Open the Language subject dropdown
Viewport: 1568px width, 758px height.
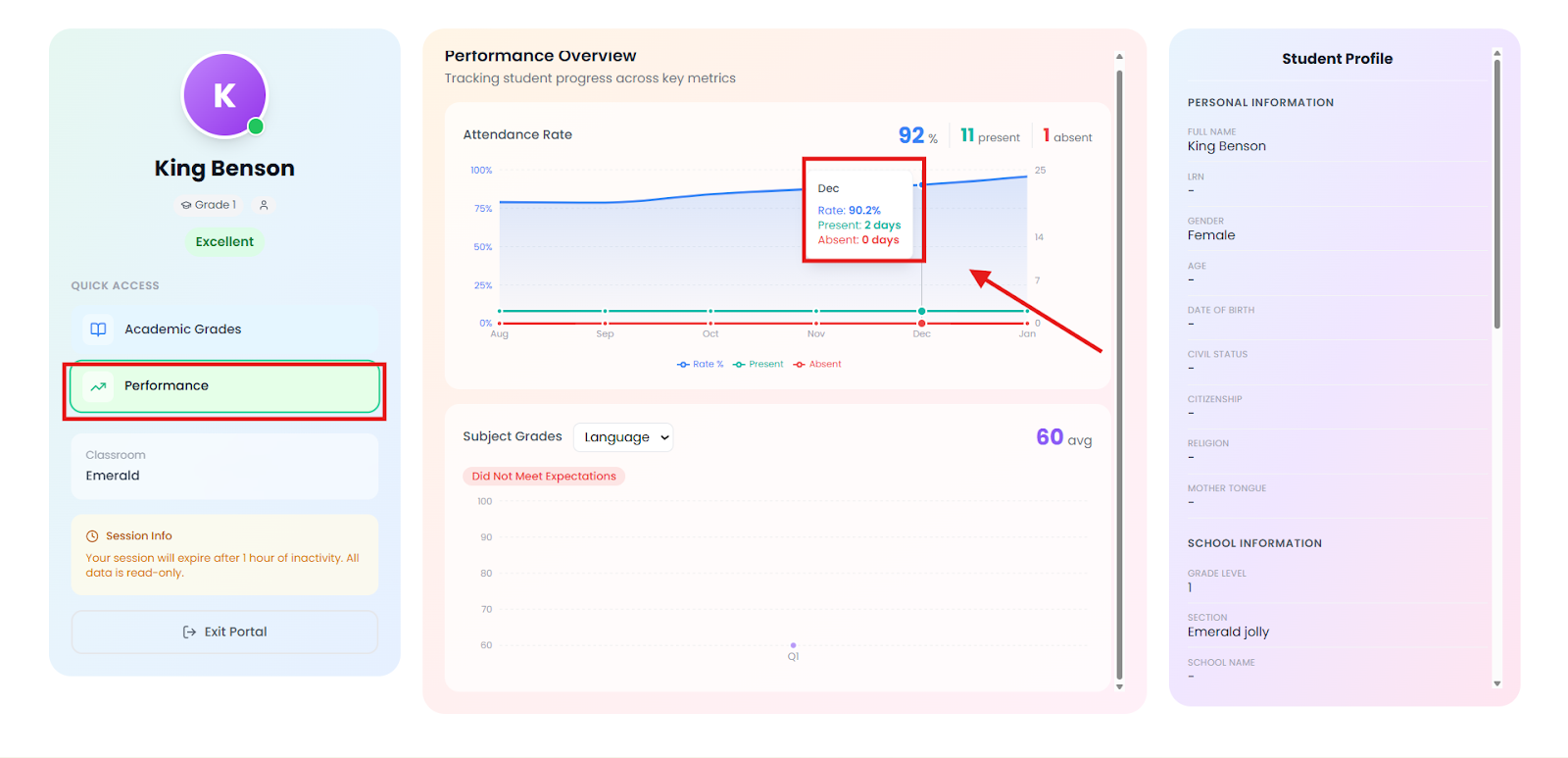(623, 437)
